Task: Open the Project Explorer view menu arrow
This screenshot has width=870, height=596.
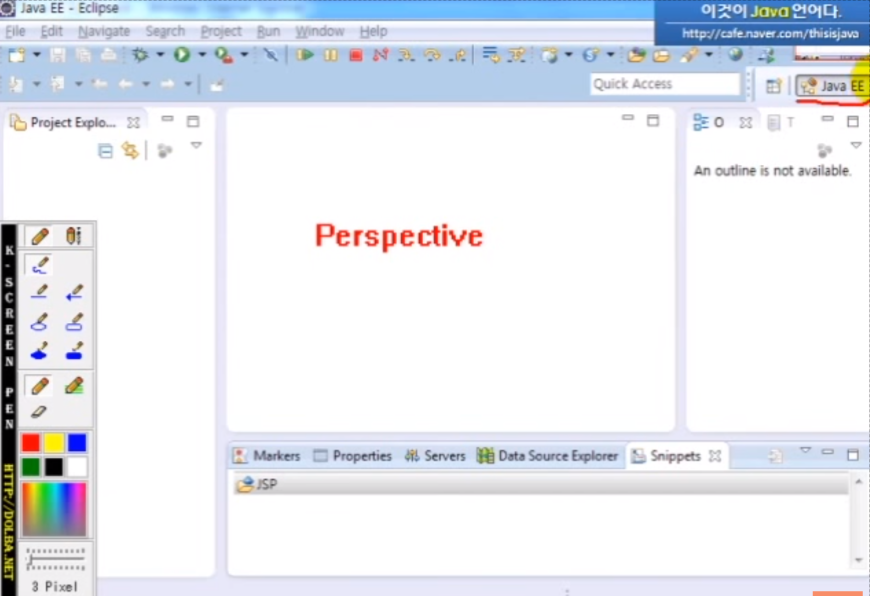Action: coord(196,145)
